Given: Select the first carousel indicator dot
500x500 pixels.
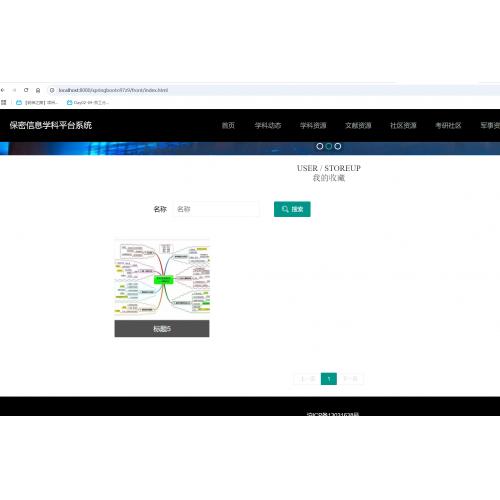Looking at the screenshot, I should [320, 146].
